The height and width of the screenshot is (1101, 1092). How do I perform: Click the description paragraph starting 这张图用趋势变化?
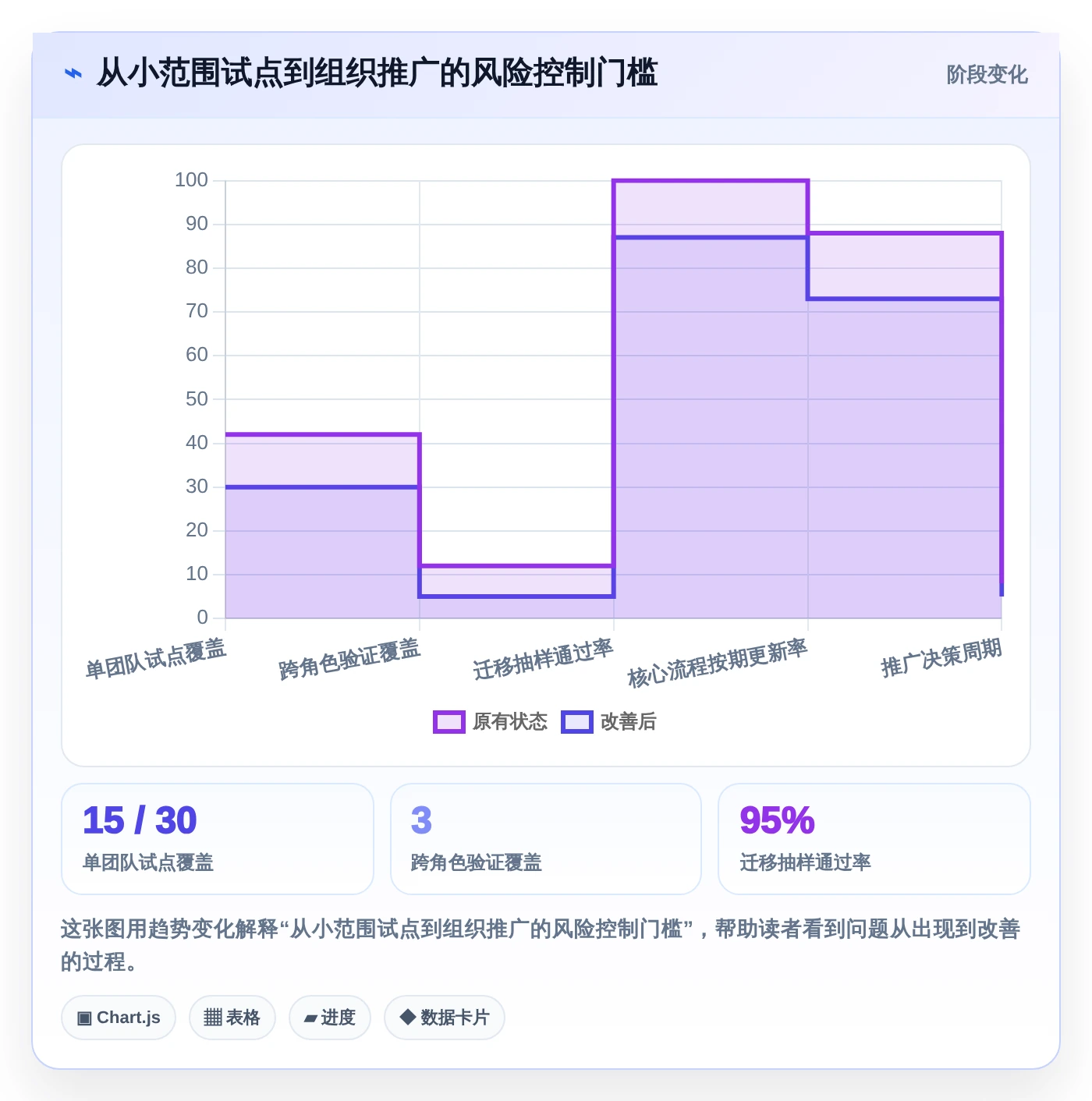541,945
